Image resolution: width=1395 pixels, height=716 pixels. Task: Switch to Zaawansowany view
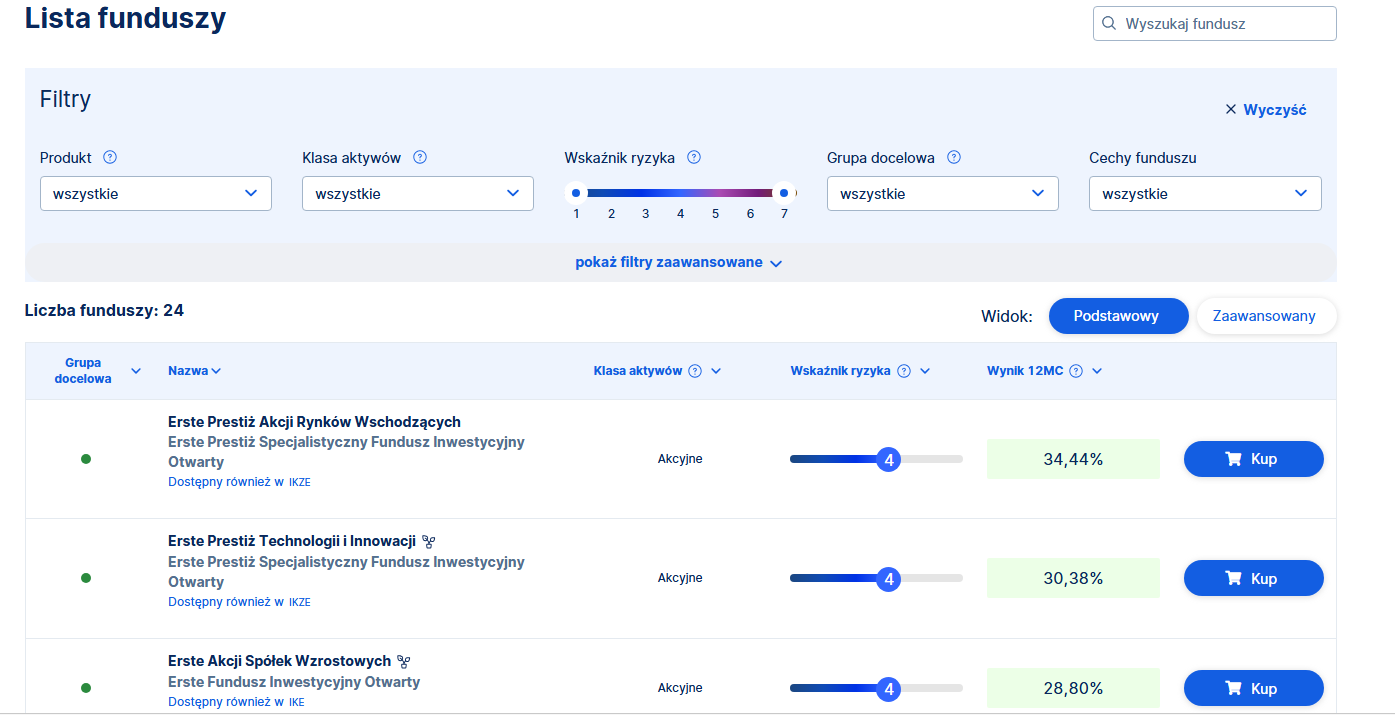pos(1266,316)
